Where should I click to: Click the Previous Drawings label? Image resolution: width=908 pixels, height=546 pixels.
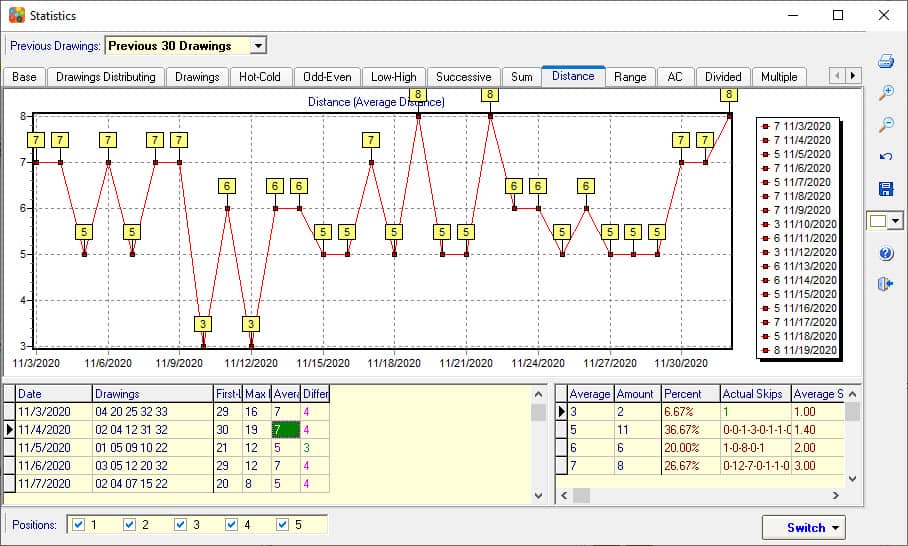point(56,46)
